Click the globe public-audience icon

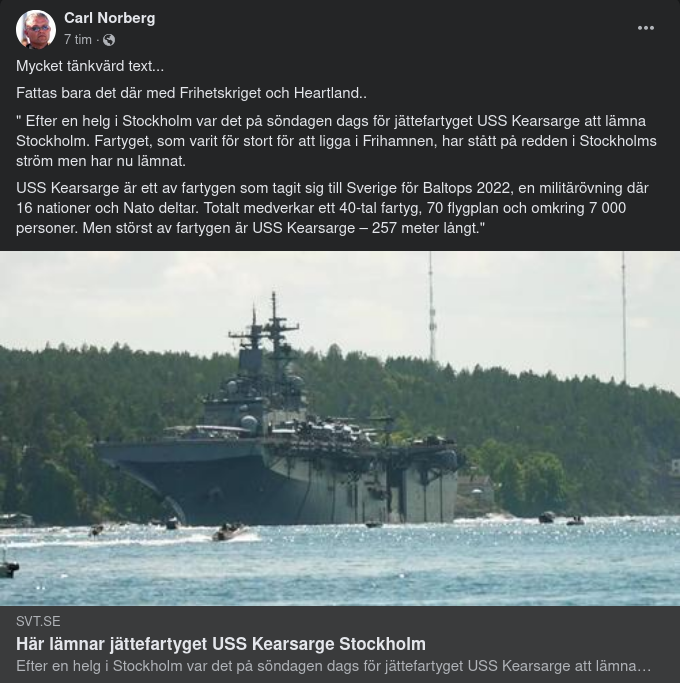108,40
